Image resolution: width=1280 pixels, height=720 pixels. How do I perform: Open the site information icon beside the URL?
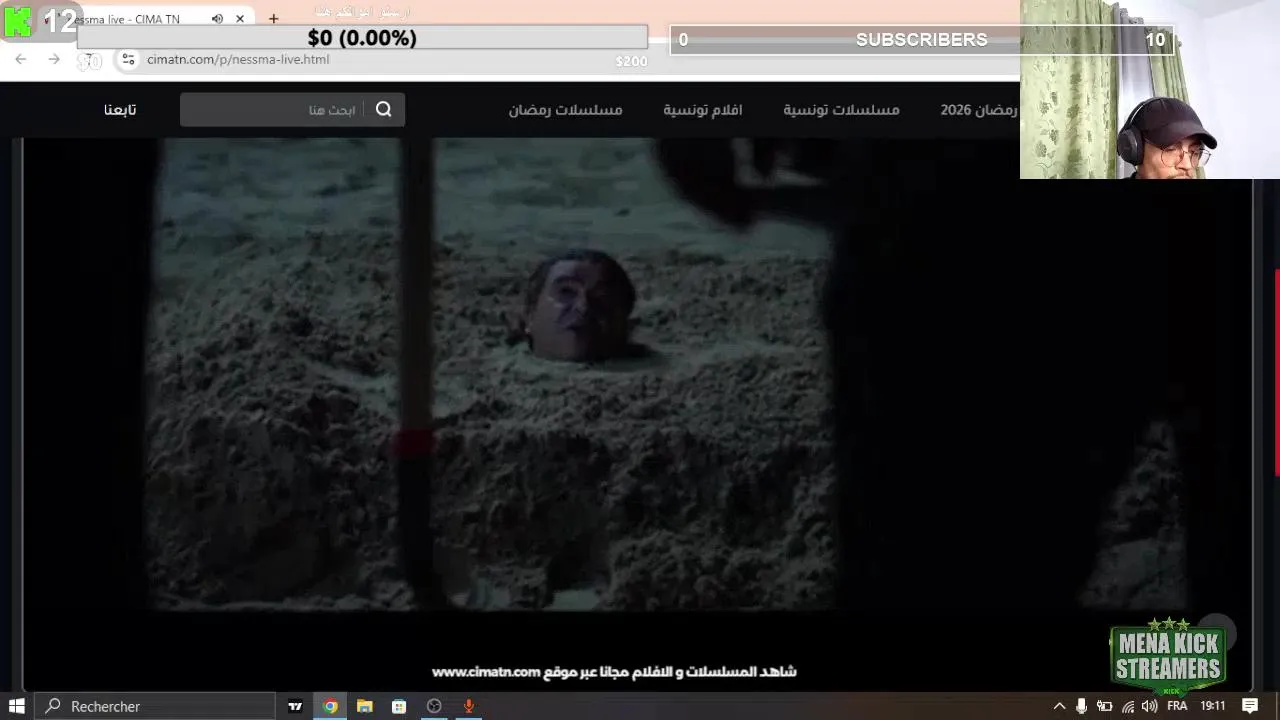pyautogui.click(x=128, y=60)
